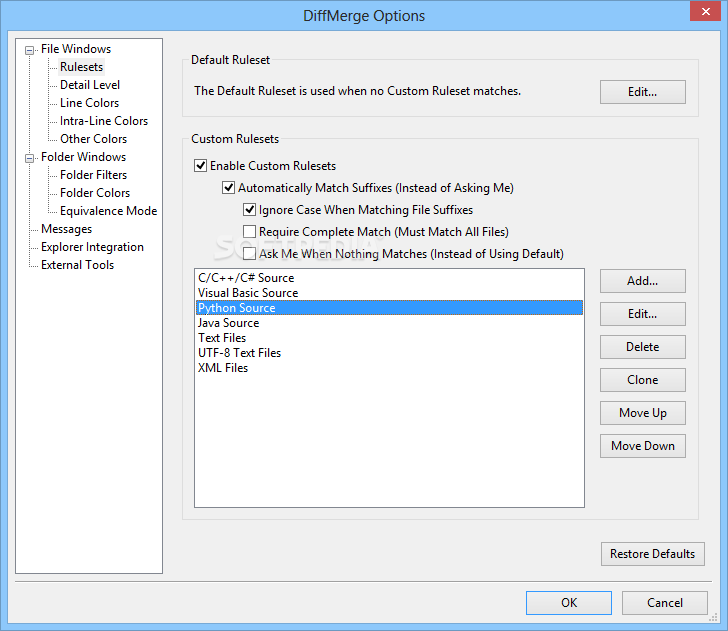Select the File Windows tree item
Screen dimensions: 728x631
[76, 49]
